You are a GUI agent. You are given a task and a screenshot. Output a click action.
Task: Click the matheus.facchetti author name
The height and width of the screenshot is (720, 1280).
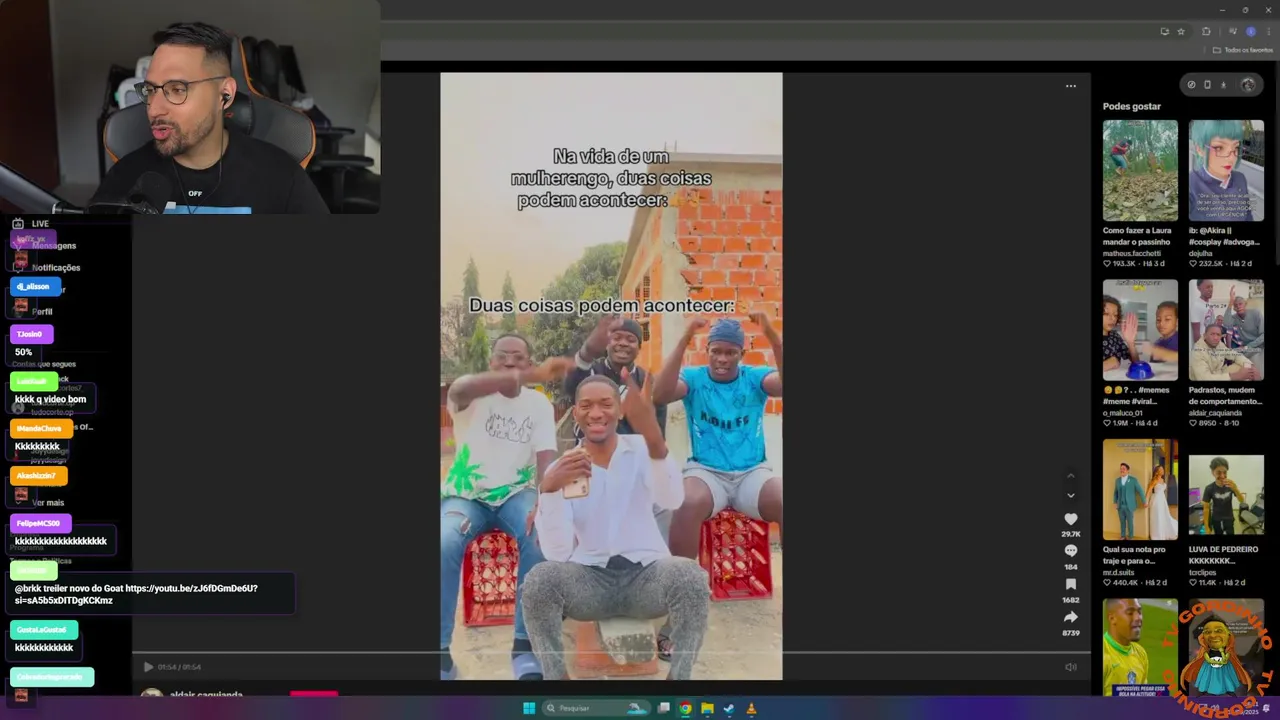pyautogui.click(x=1134, y=253)
